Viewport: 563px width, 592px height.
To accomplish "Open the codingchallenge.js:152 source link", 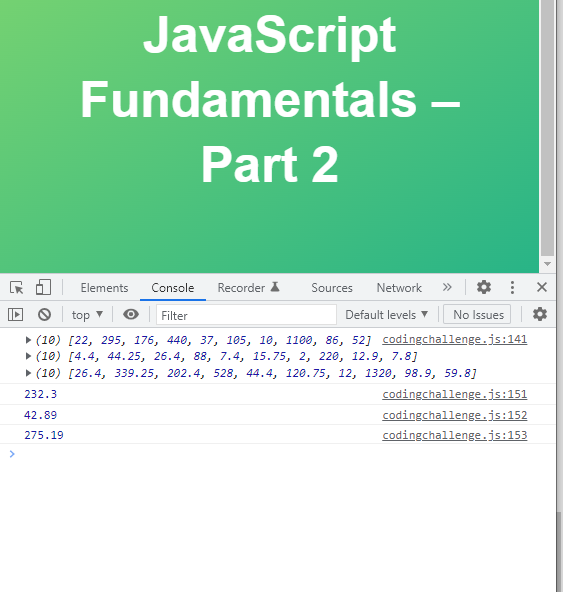I will (x=455, y=415).
